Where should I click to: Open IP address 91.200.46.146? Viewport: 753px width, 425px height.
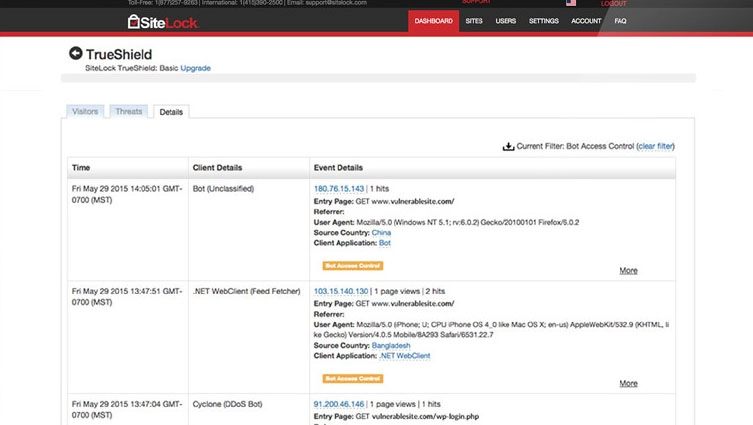(x=339, y=404)
